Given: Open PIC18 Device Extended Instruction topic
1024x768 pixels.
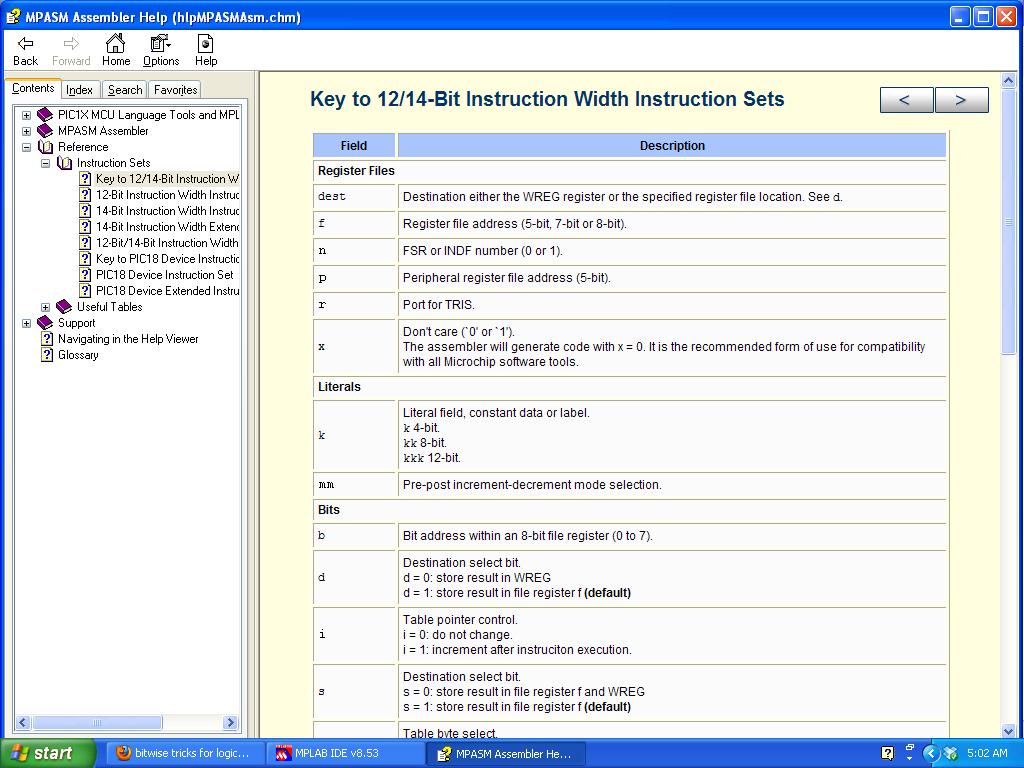Looking at the screenshot, I should 167,291.
